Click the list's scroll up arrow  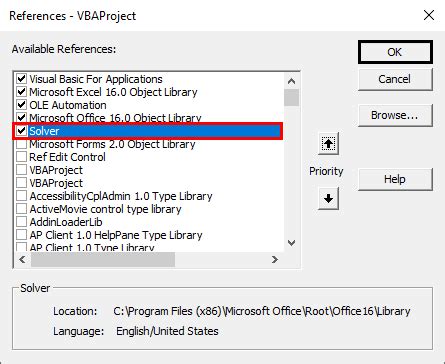pos(292,81)
